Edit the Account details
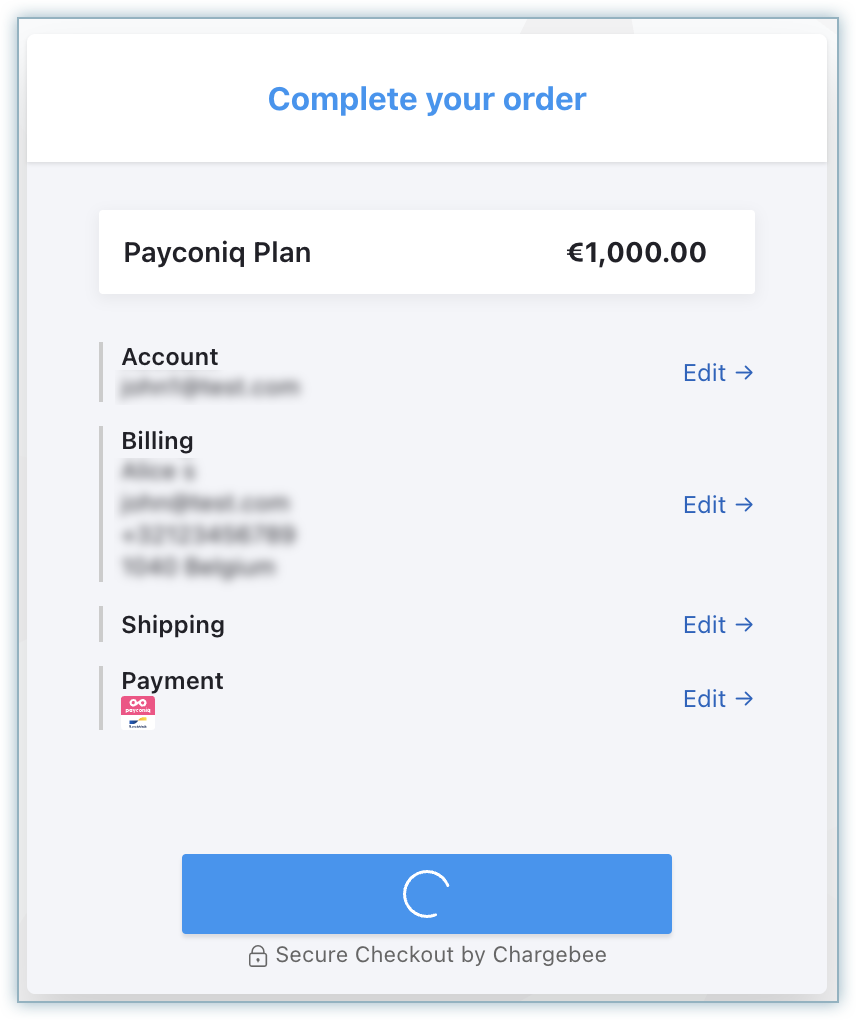Image resolution: width=856 pixels, height=1020 pixels. pyautogui.click(x=704, y=373)
